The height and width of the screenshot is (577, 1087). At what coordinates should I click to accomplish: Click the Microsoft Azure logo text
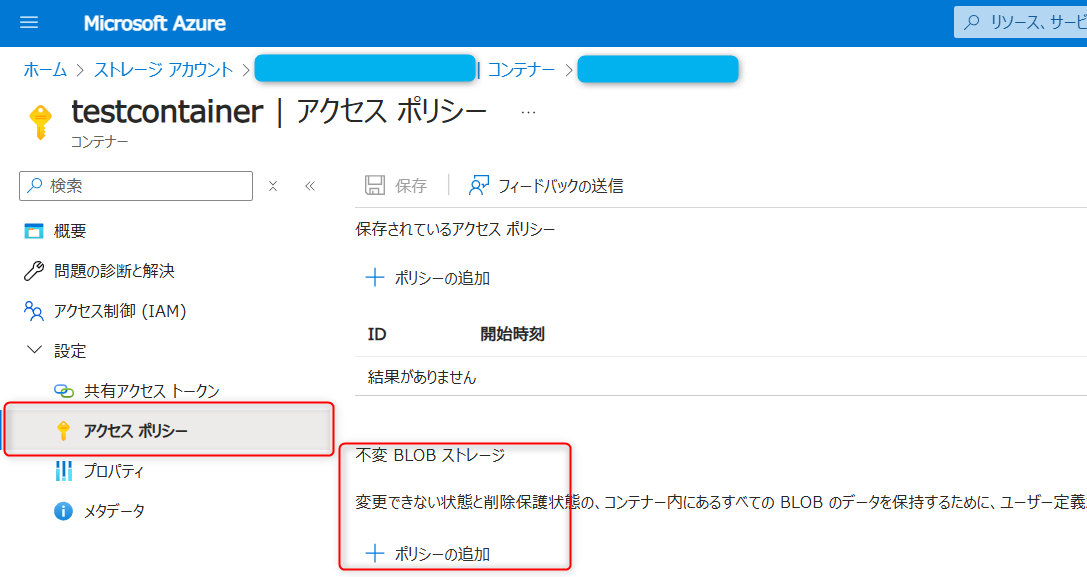[x=155, y=24]
